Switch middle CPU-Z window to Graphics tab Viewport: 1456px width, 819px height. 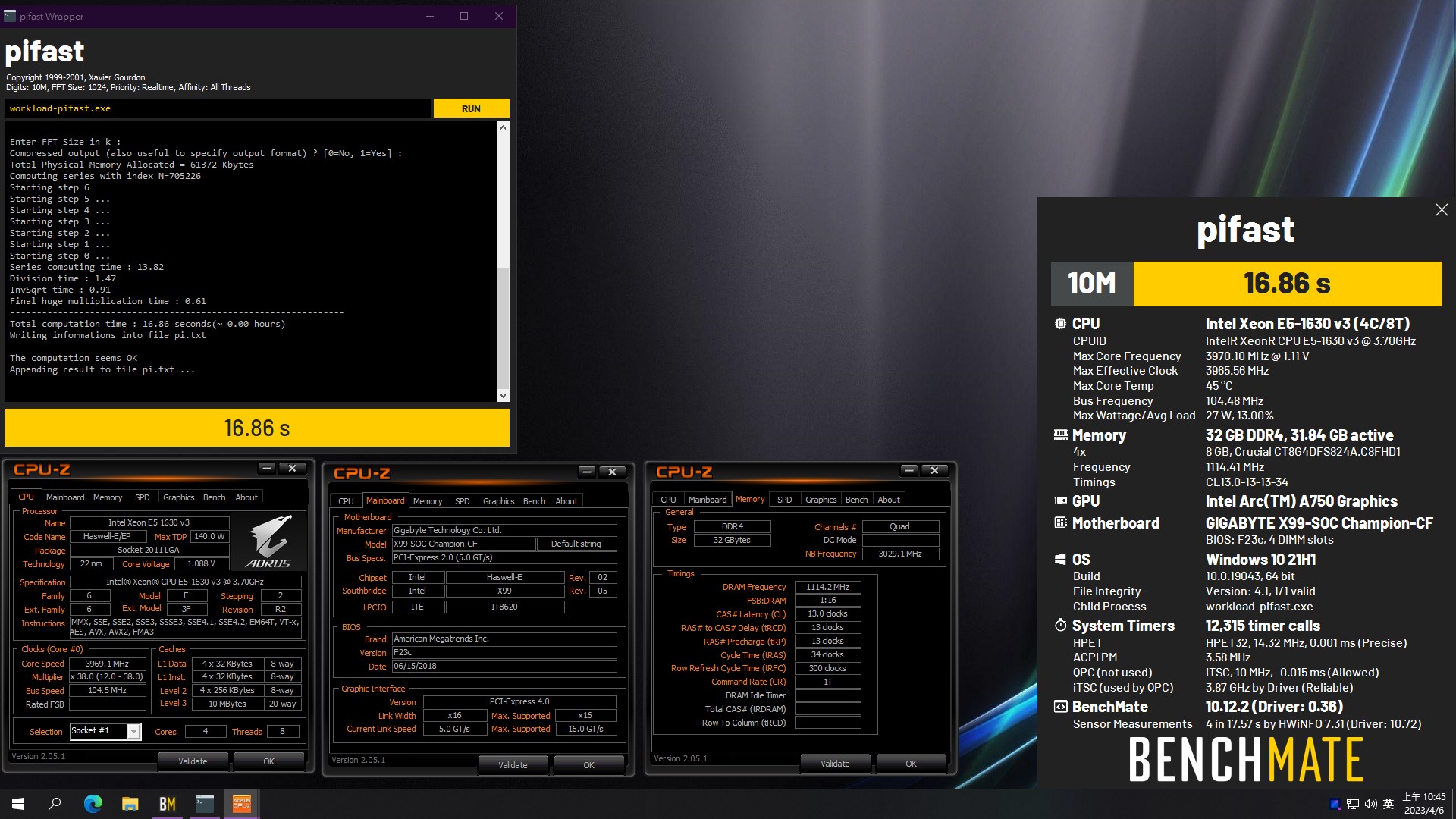pos(499,501)
